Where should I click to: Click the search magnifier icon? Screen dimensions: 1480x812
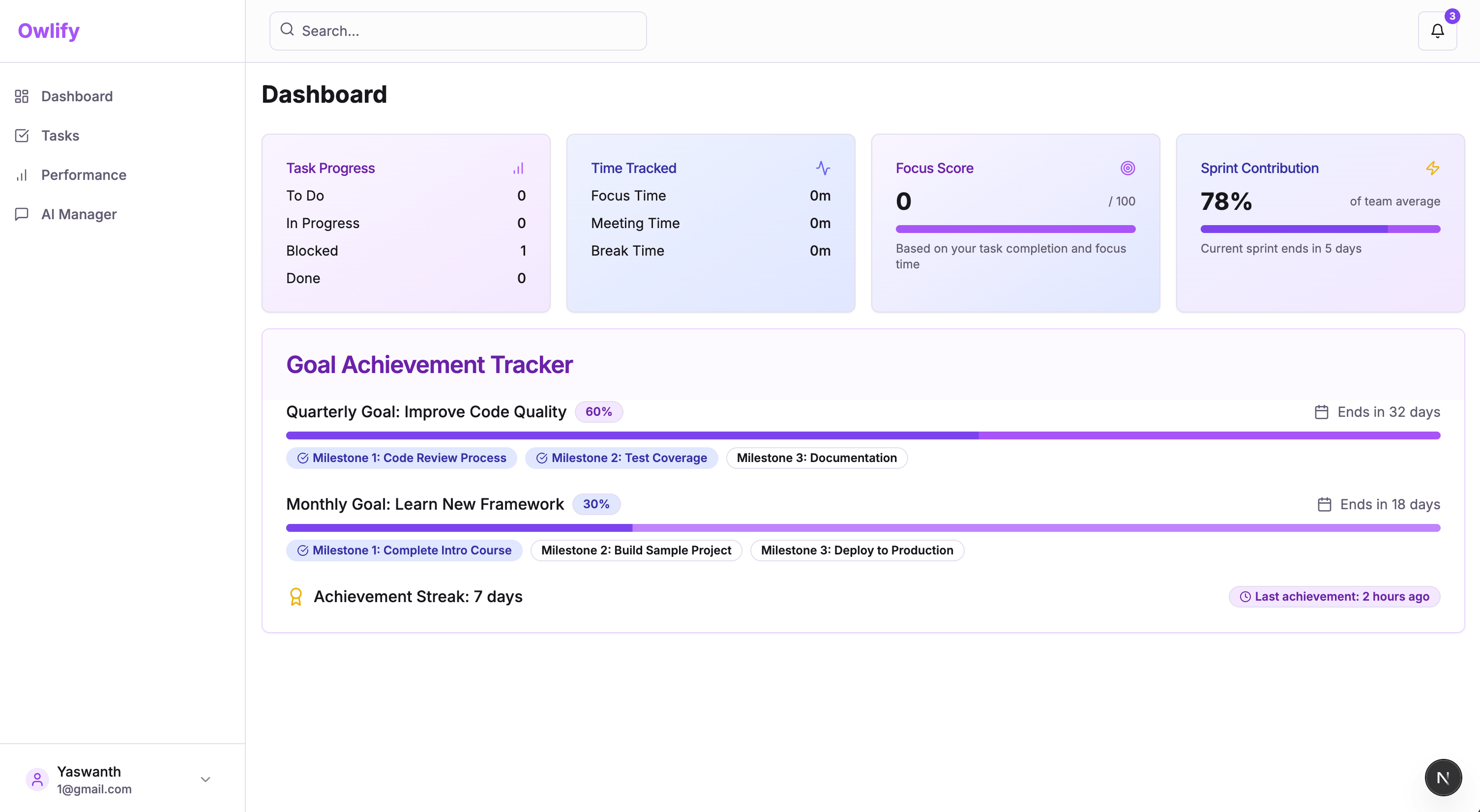(287, 30)
